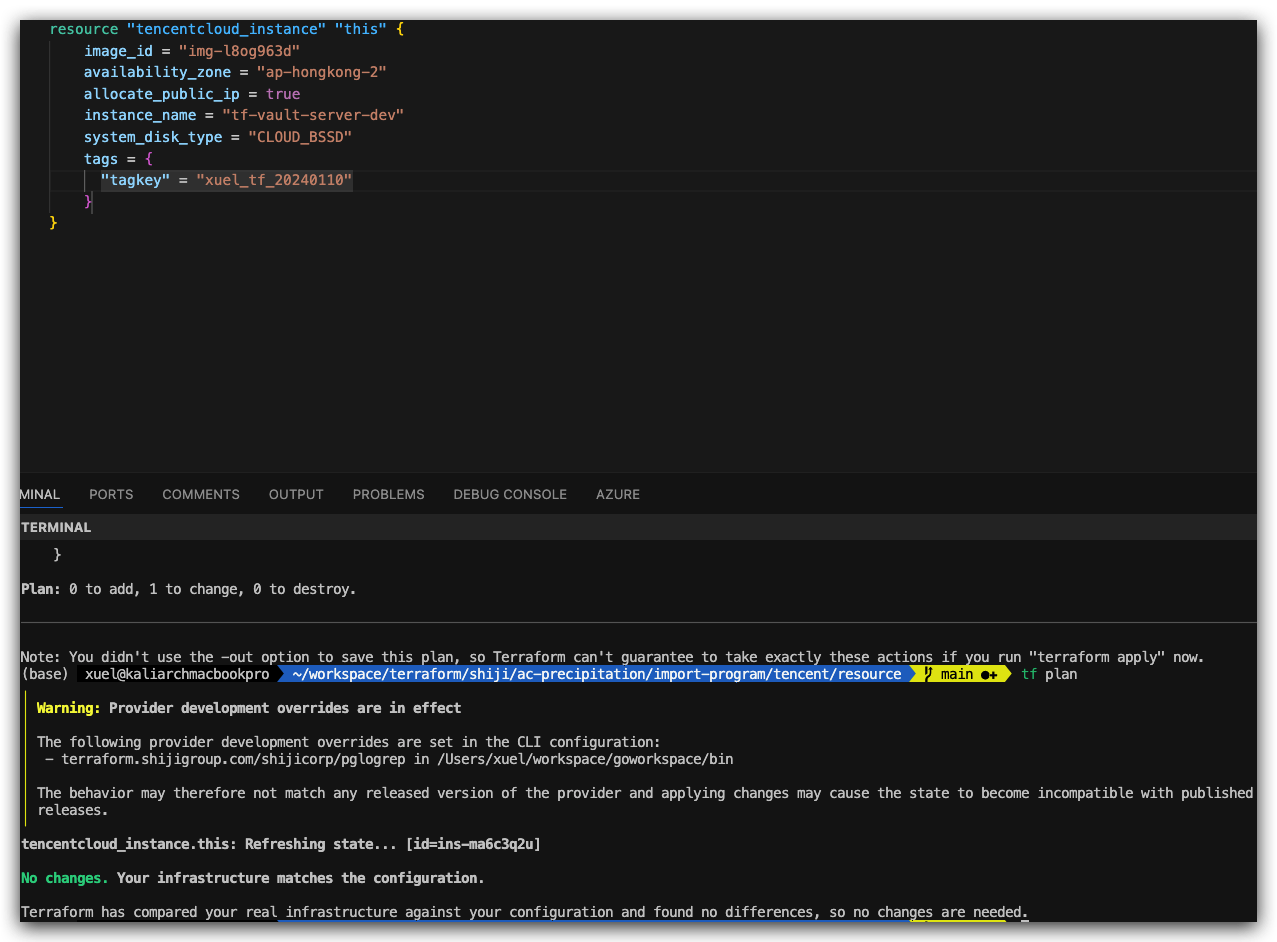
Task: Switch to the PORTS panel tab
Action: (111, 494)
